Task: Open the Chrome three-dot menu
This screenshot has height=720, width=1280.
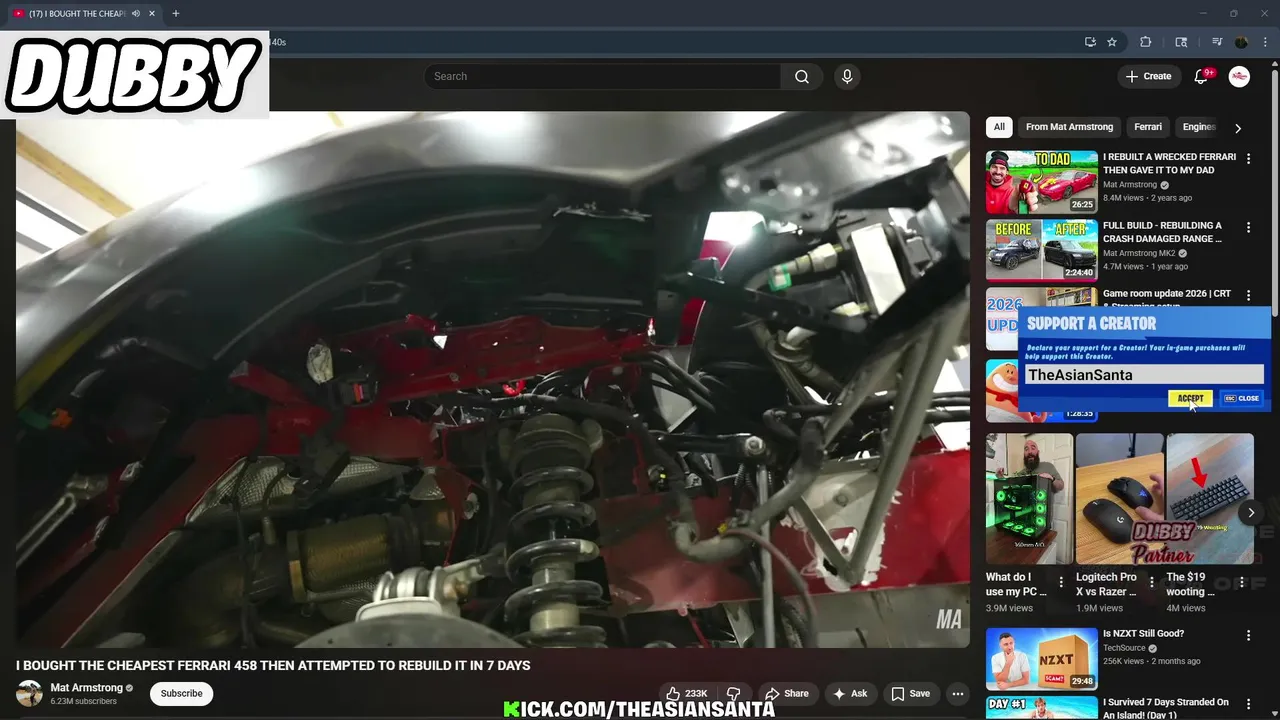Action: [x=1265, y=42]
